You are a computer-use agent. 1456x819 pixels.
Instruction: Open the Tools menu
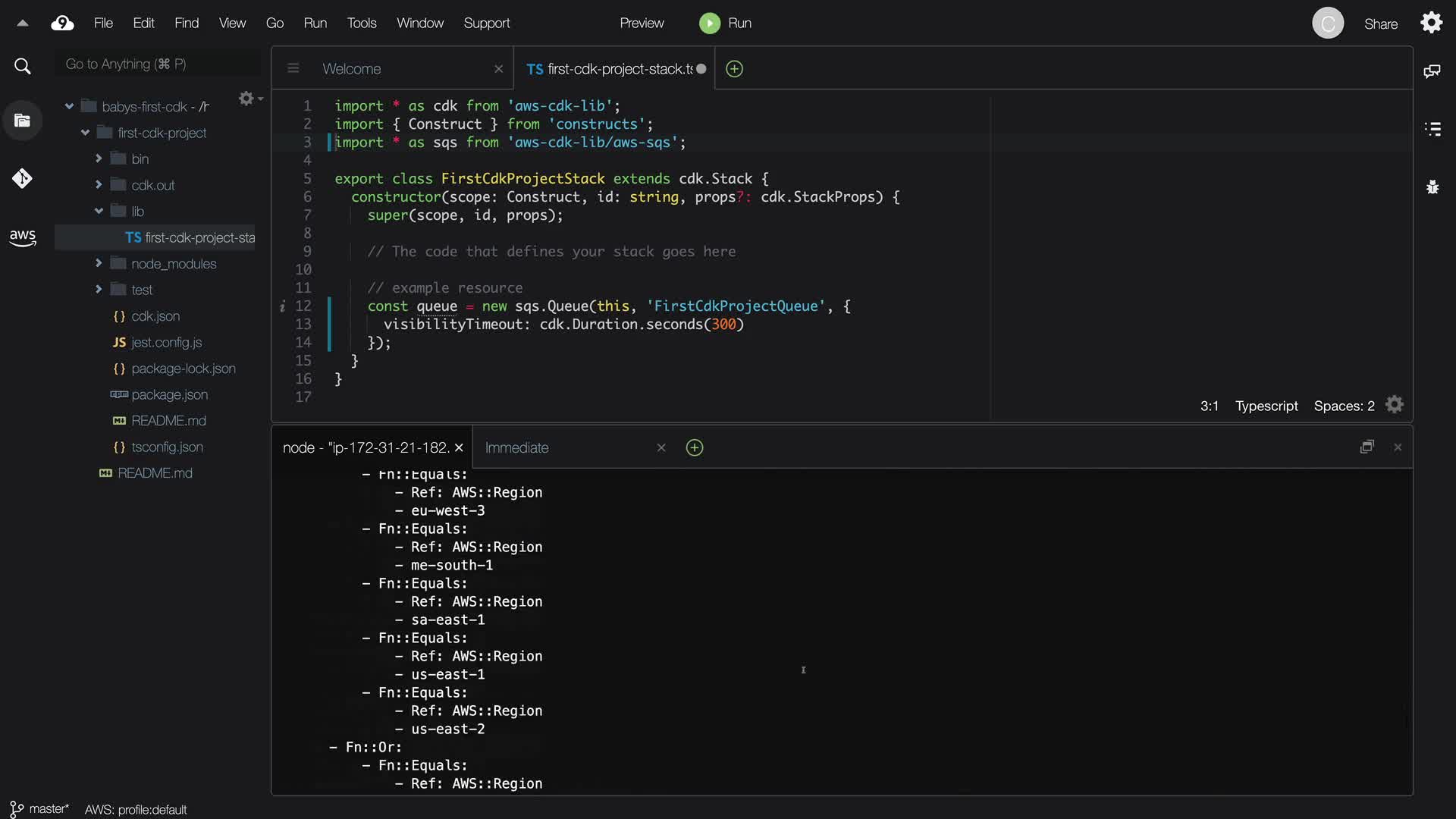[x=361, y=24]
